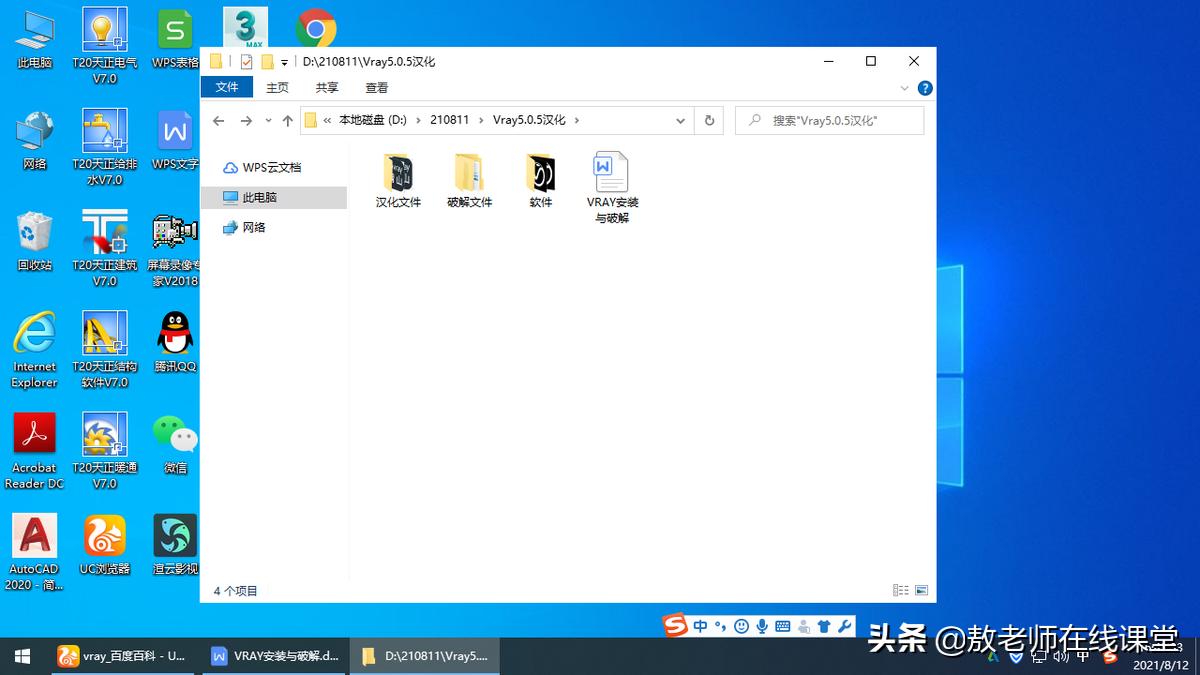The image size is (1200, 675).
Task: Expand the address bar dropdown arrow
Action: (x=679, y=120)
